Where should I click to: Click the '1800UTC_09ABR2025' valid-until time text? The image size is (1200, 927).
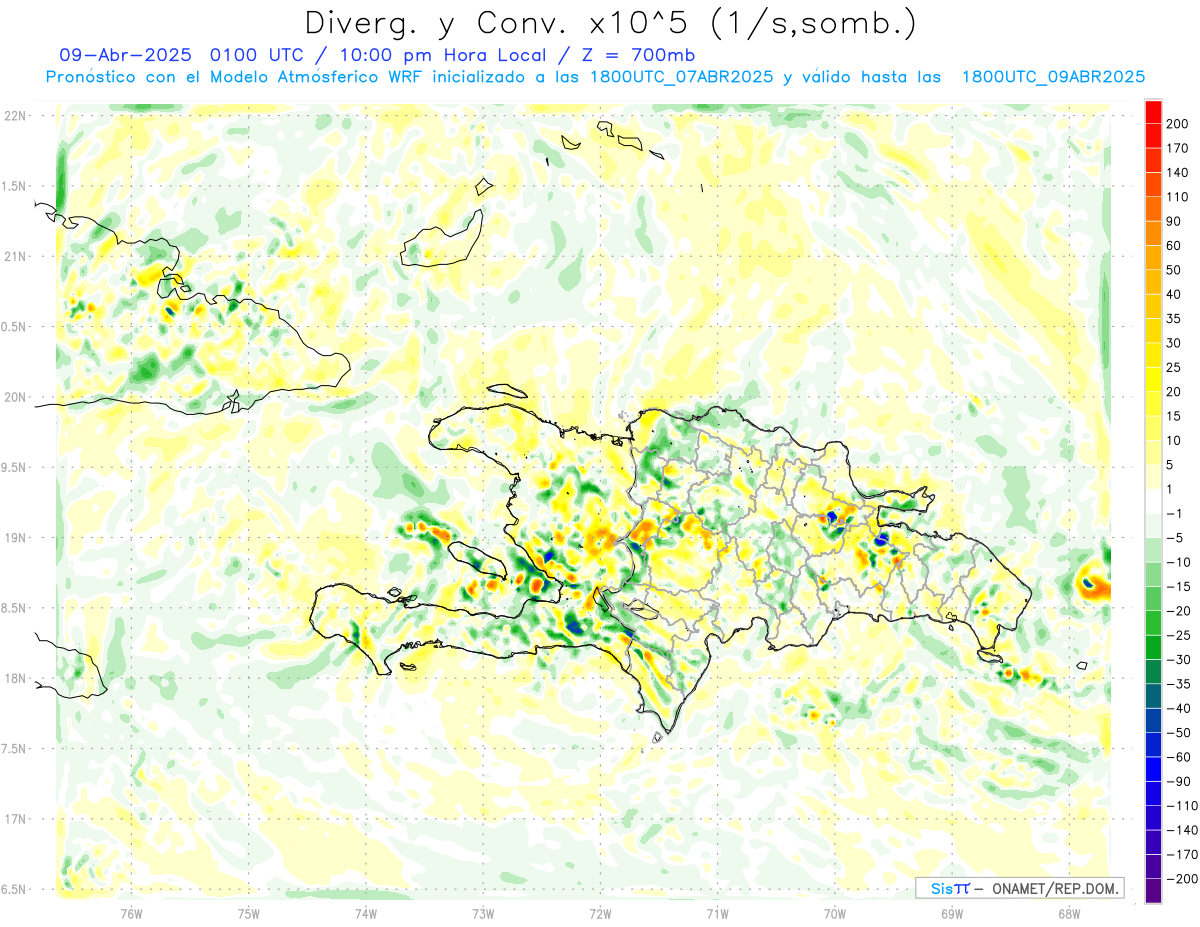[1053, 77]
